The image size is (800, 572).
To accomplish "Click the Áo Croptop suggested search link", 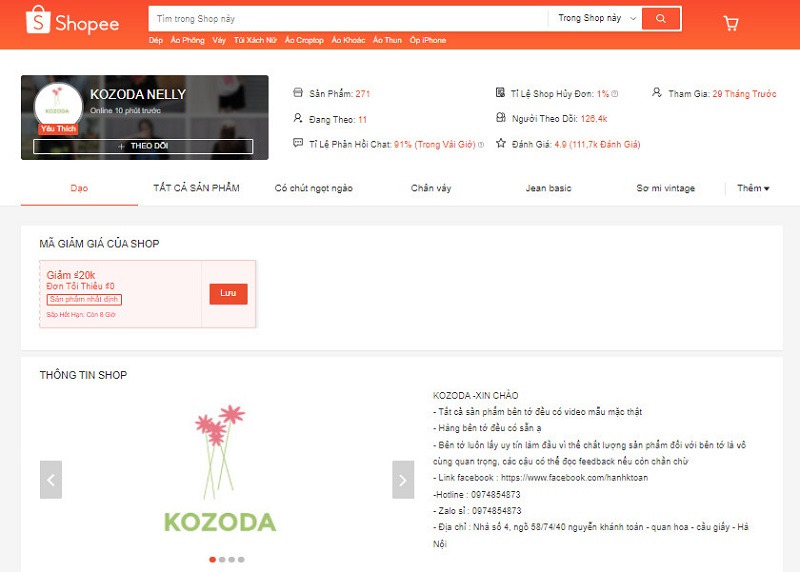I will 304,40.
